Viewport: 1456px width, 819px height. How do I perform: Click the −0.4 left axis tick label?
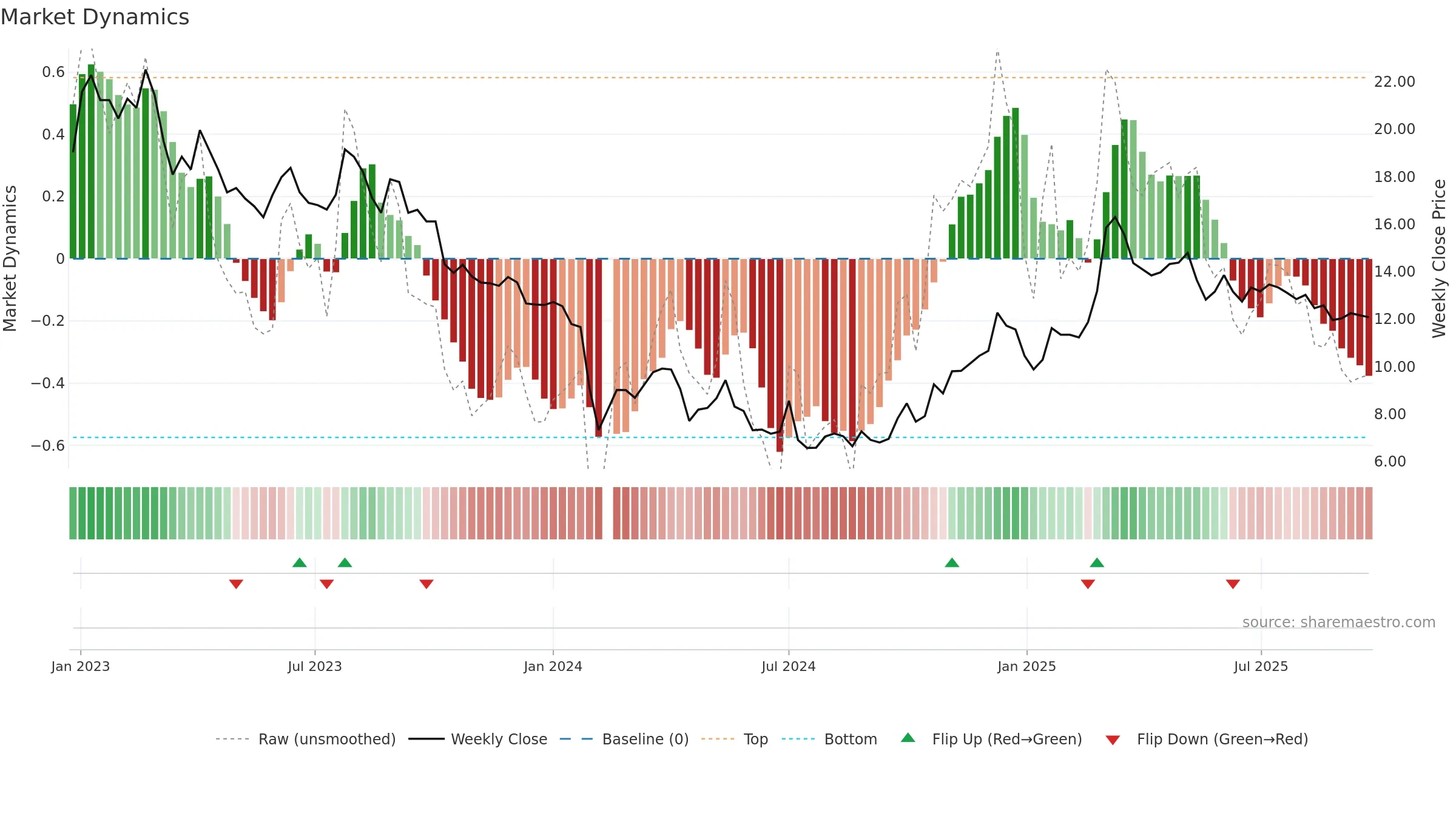tap(48, 383)
